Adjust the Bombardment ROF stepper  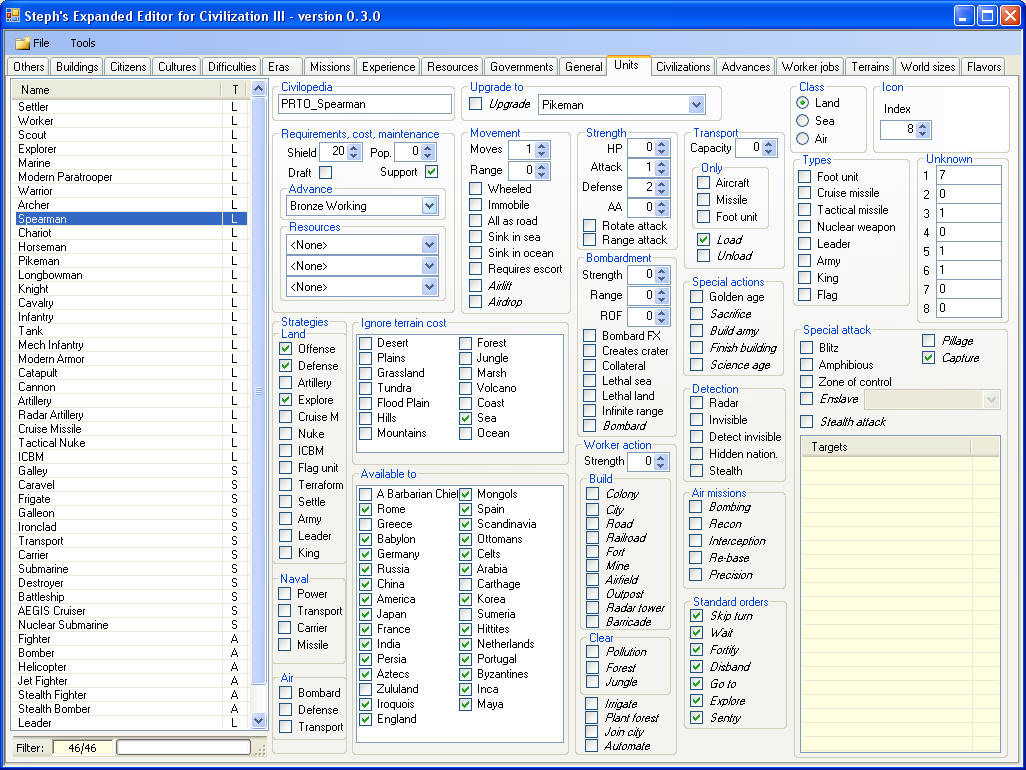pyautogui.click(x=662, y=316)
